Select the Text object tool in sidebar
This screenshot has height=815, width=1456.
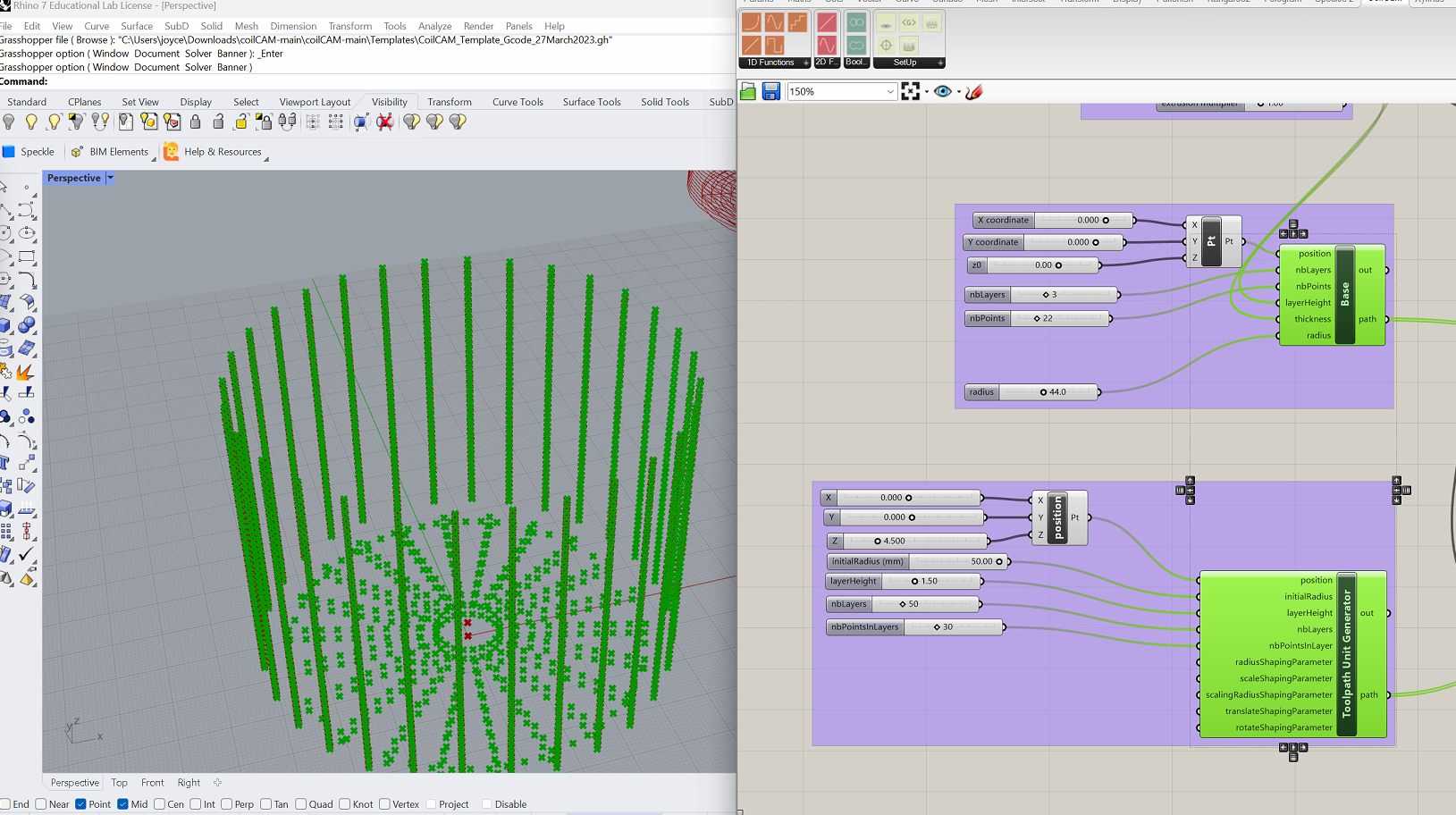click(x=5, y=462)
